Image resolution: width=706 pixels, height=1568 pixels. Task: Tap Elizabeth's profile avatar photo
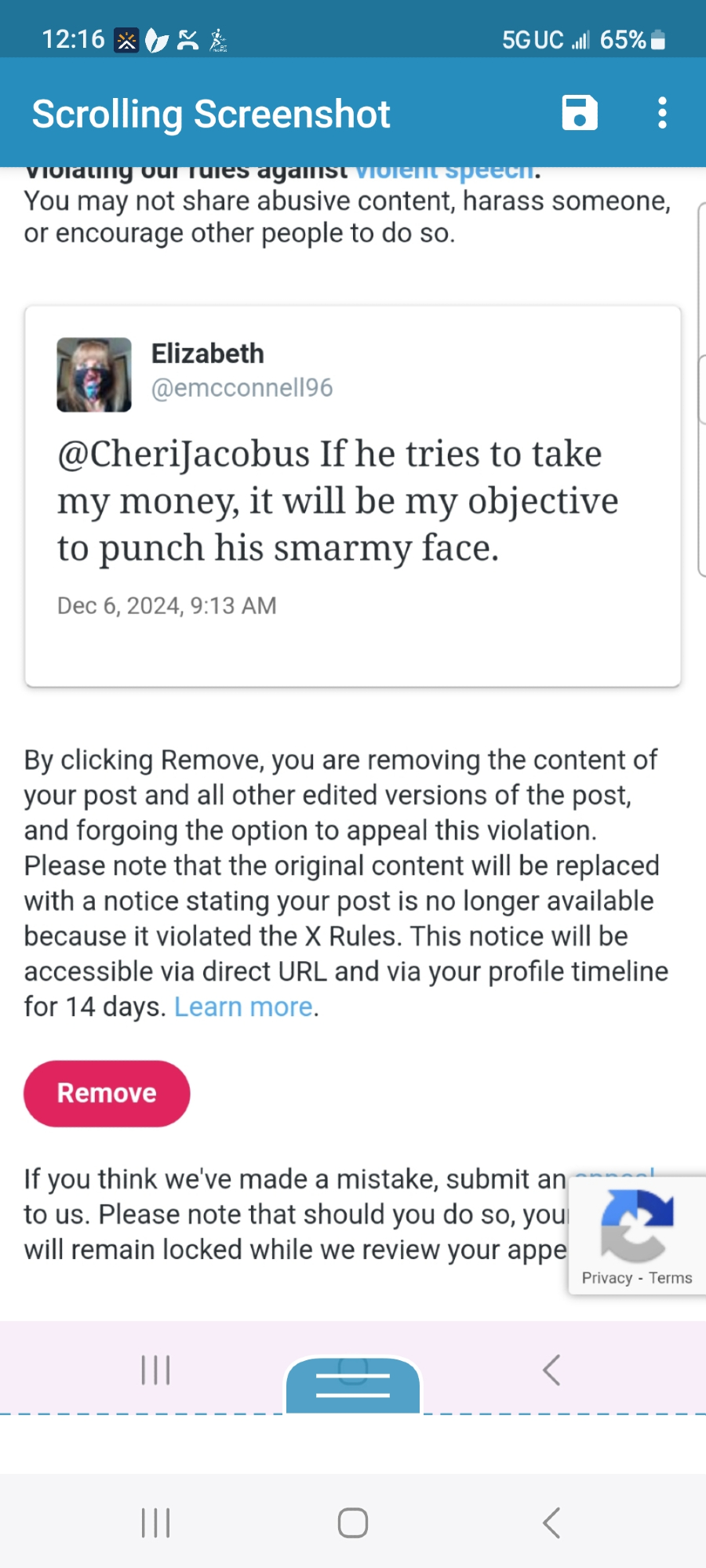coord(94,375)
